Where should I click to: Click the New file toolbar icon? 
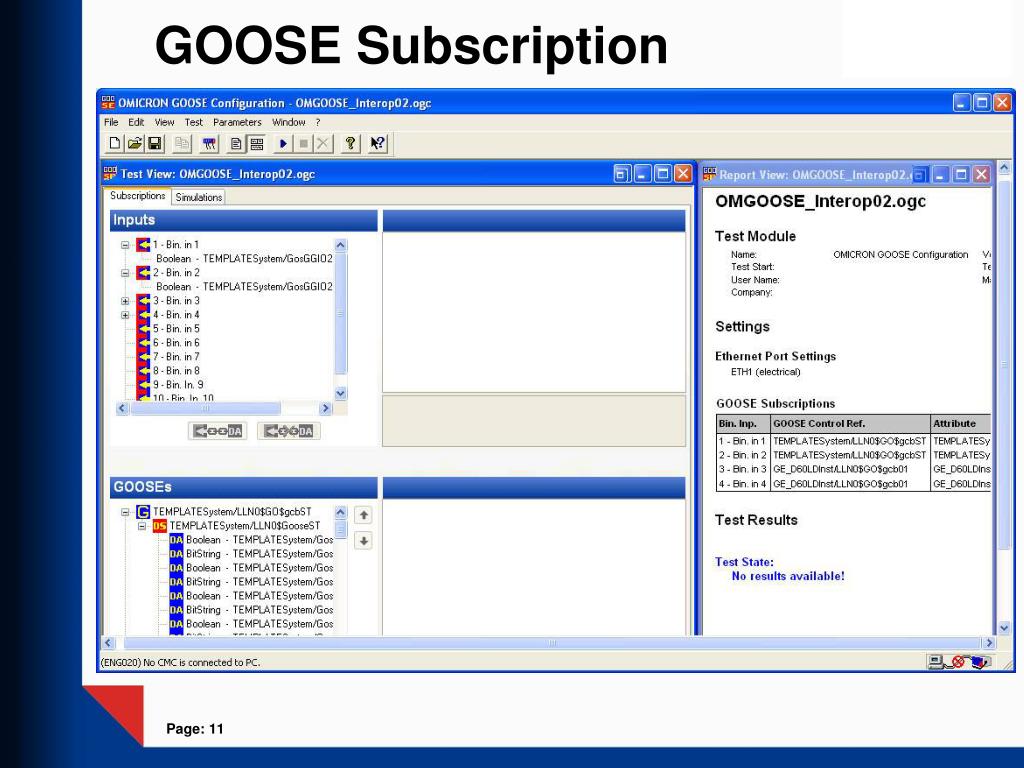(x=115, y=144)
